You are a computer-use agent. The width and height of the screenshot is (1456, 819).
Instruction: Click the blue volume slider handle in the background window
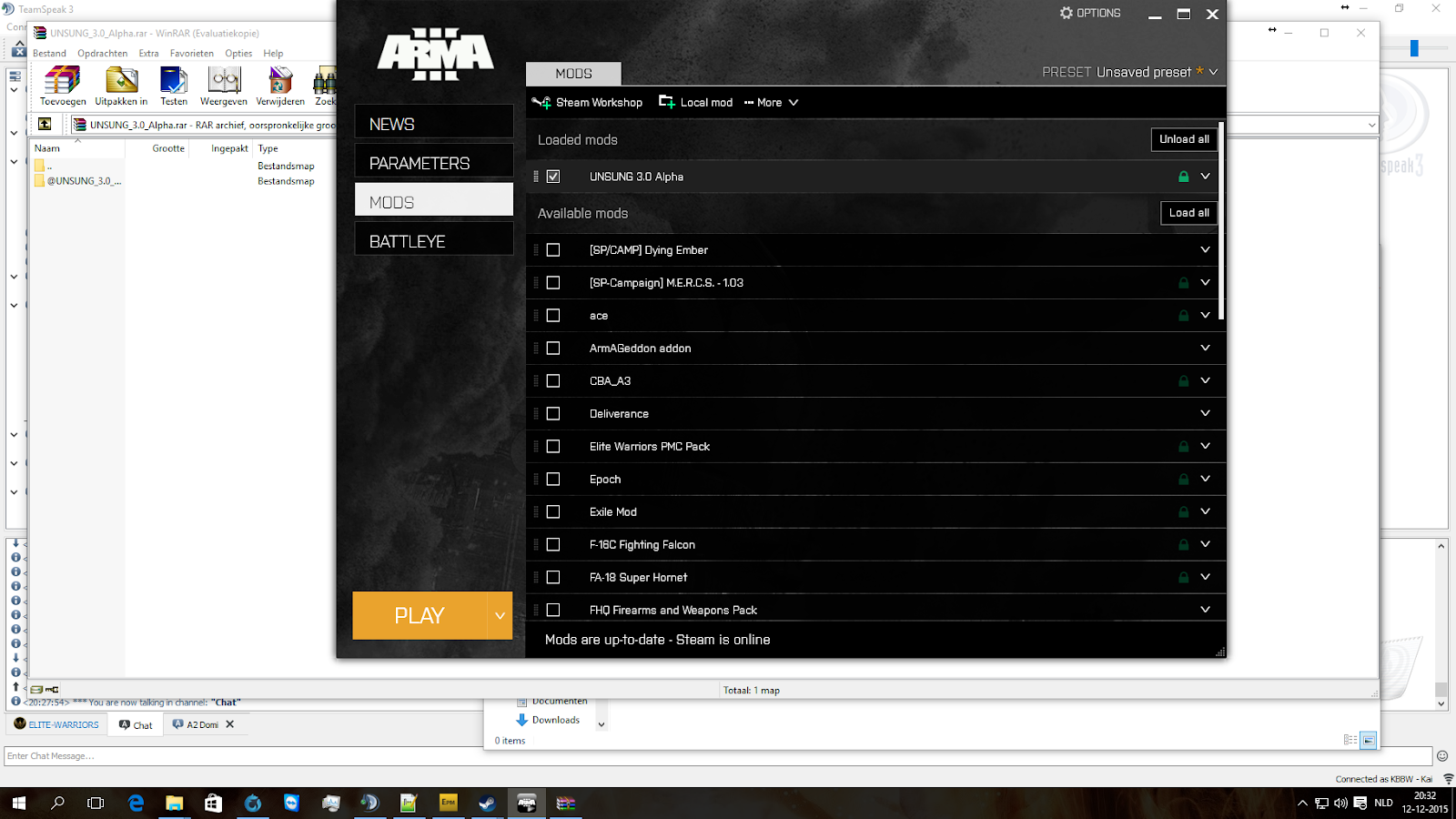pos(1414,48)
